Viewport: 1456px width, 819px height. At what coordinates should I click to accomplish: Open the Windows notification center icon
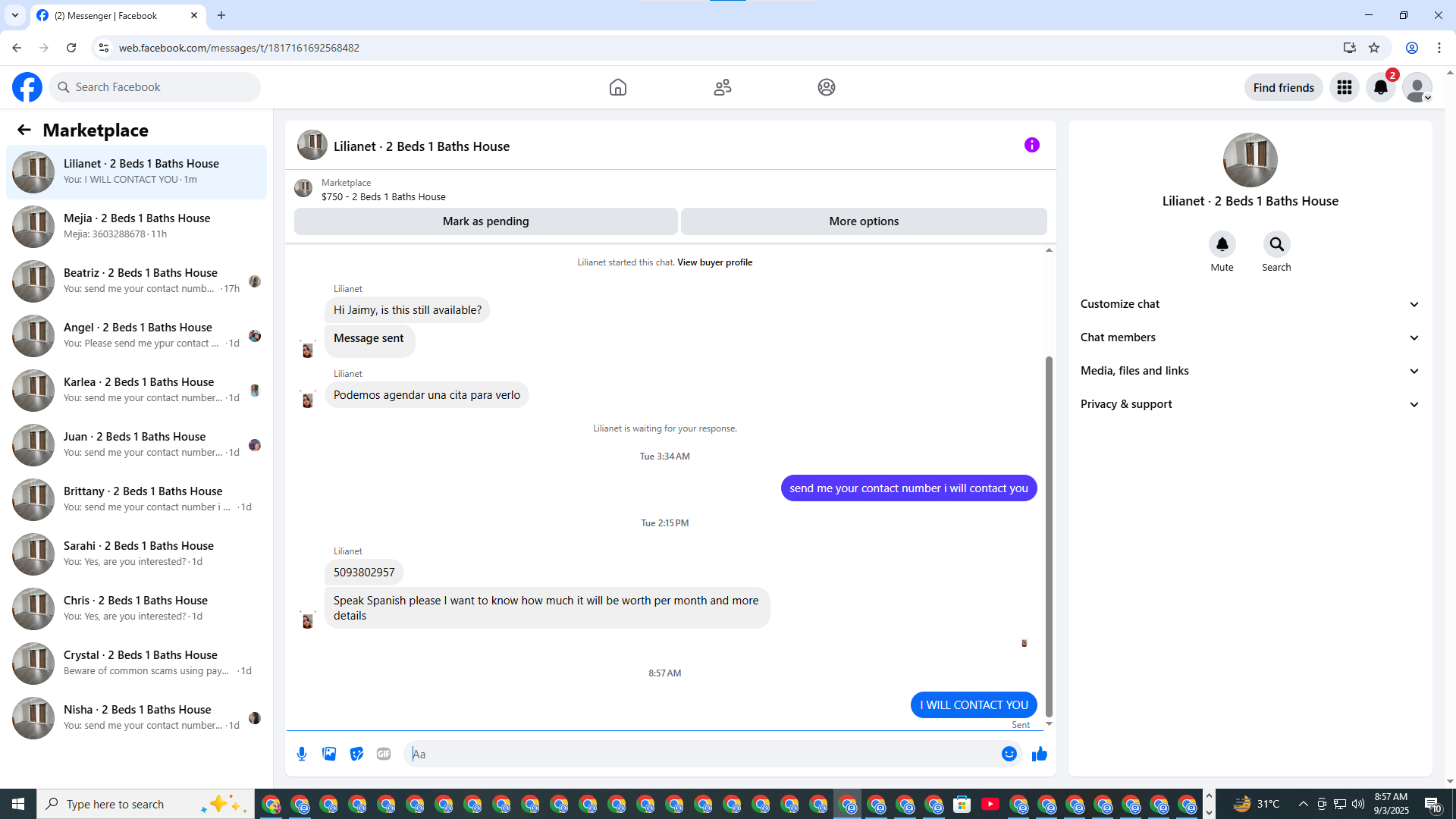1432,804
